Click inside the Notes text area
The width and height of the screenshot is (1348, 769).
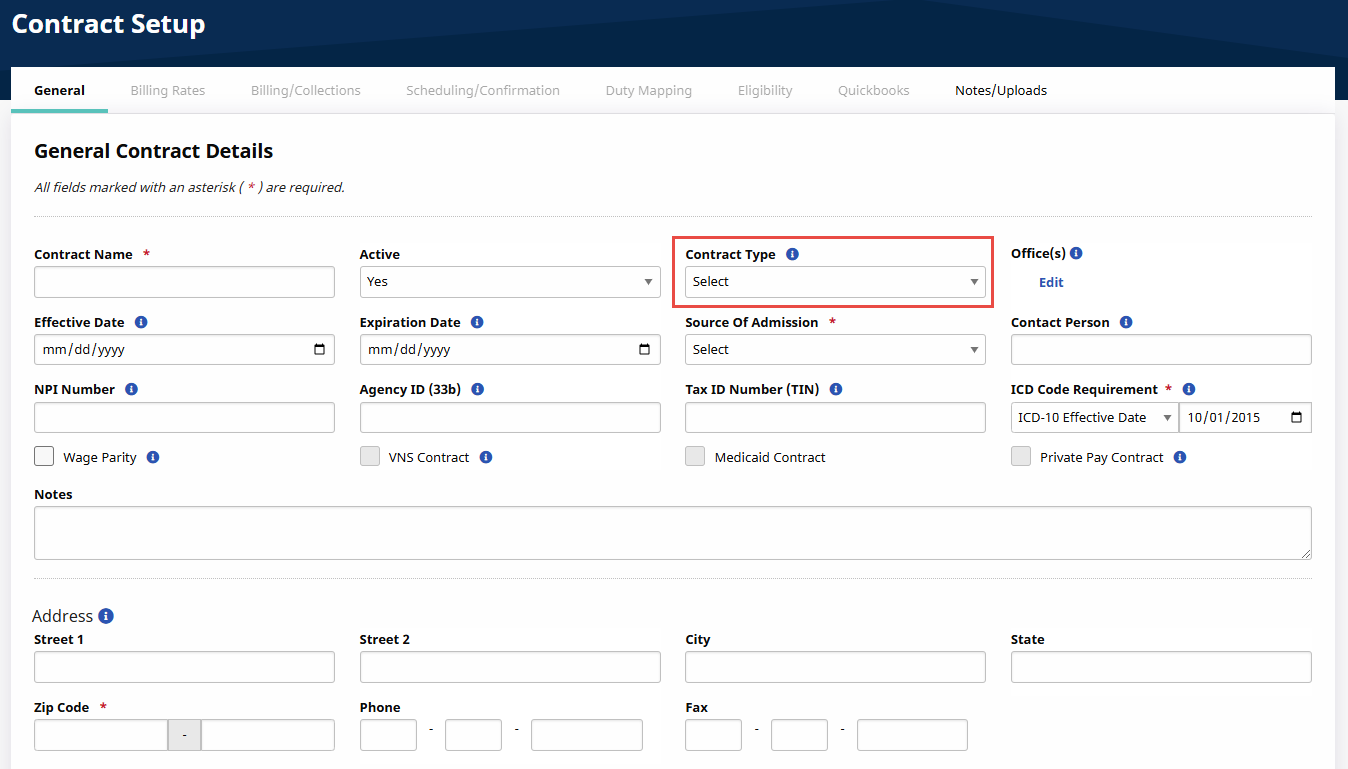click(x=672, y=532)
